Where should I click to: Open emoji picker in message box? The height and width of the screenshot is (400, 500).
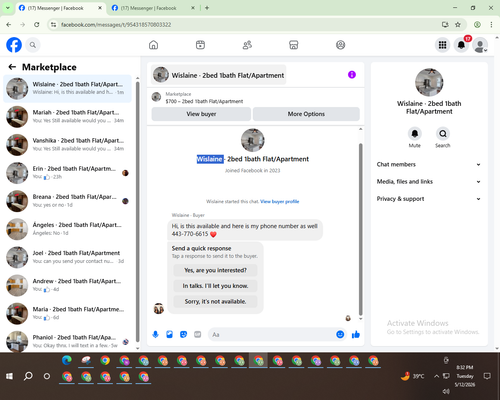pyautogui.click(x=340, y=334)
